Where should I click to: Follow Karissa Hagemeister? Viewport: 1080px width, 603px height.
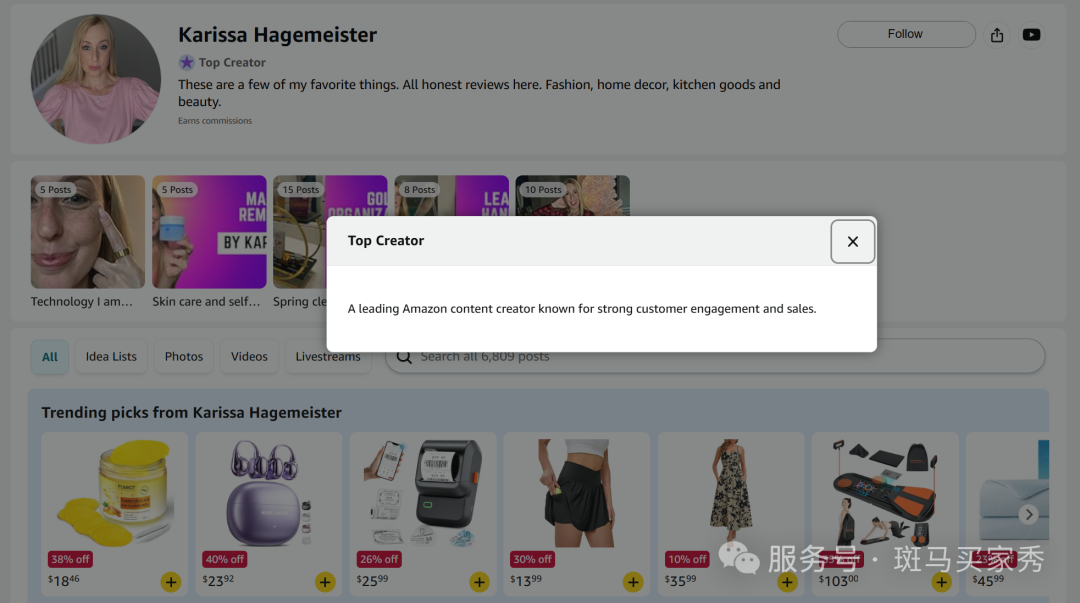pyautogui.click(x=906, y=34)
